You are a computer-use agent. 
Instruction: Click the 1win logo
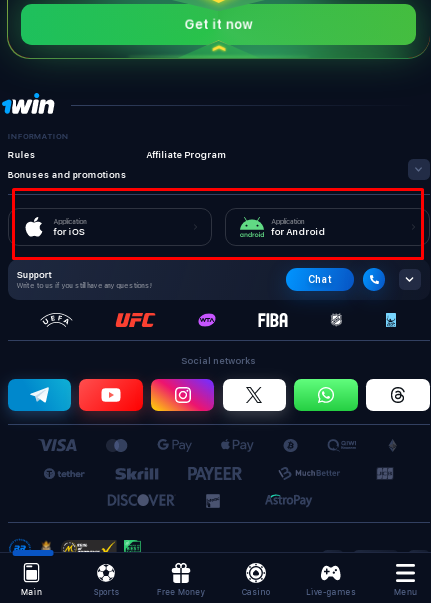28,104
